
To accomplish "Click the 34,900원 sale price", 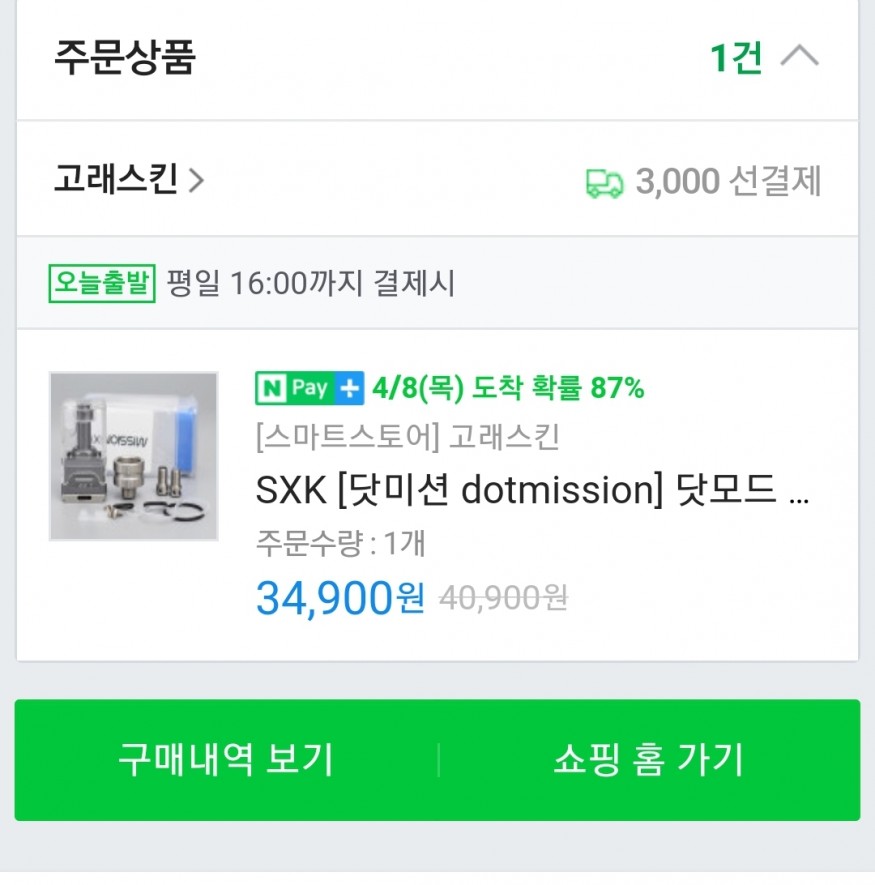I will (340, 598).
